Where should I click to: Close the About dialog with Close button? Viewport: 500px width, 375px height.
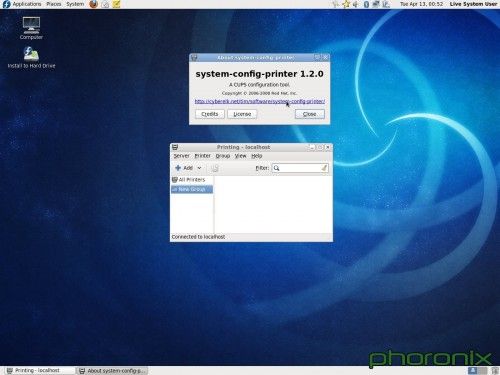pyautogui.click(x=310, y=114)
